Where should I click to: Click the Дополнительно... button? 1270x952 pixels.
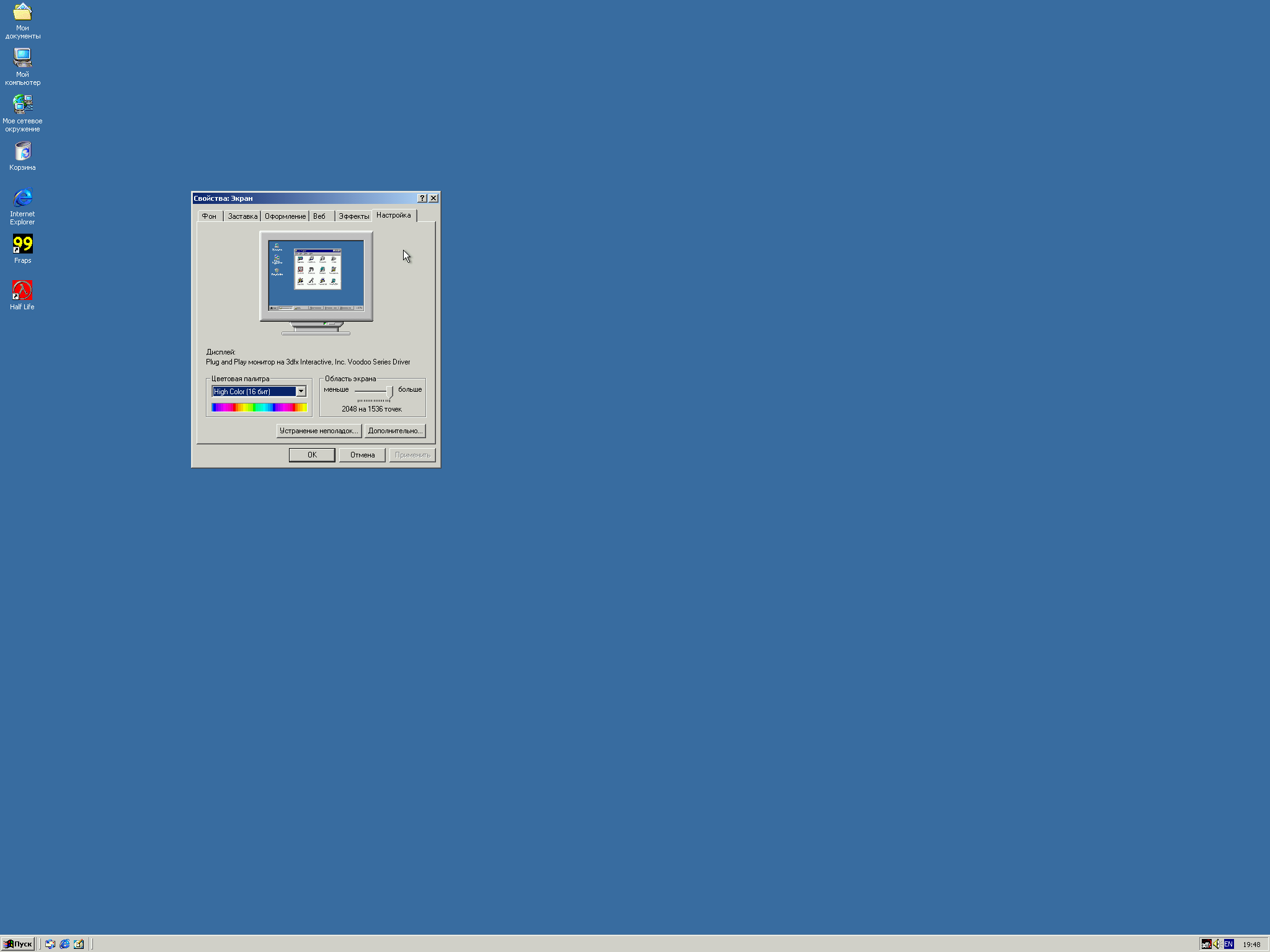[x=394, y=431]
